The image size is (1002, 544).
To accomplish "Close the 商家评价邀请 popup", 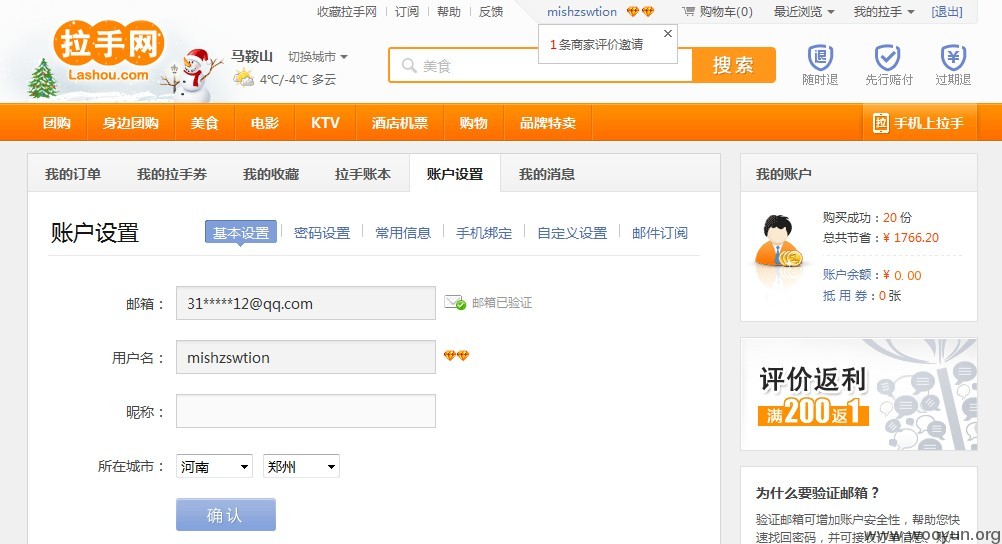I will pyautogui.click(x=668, y=33).
